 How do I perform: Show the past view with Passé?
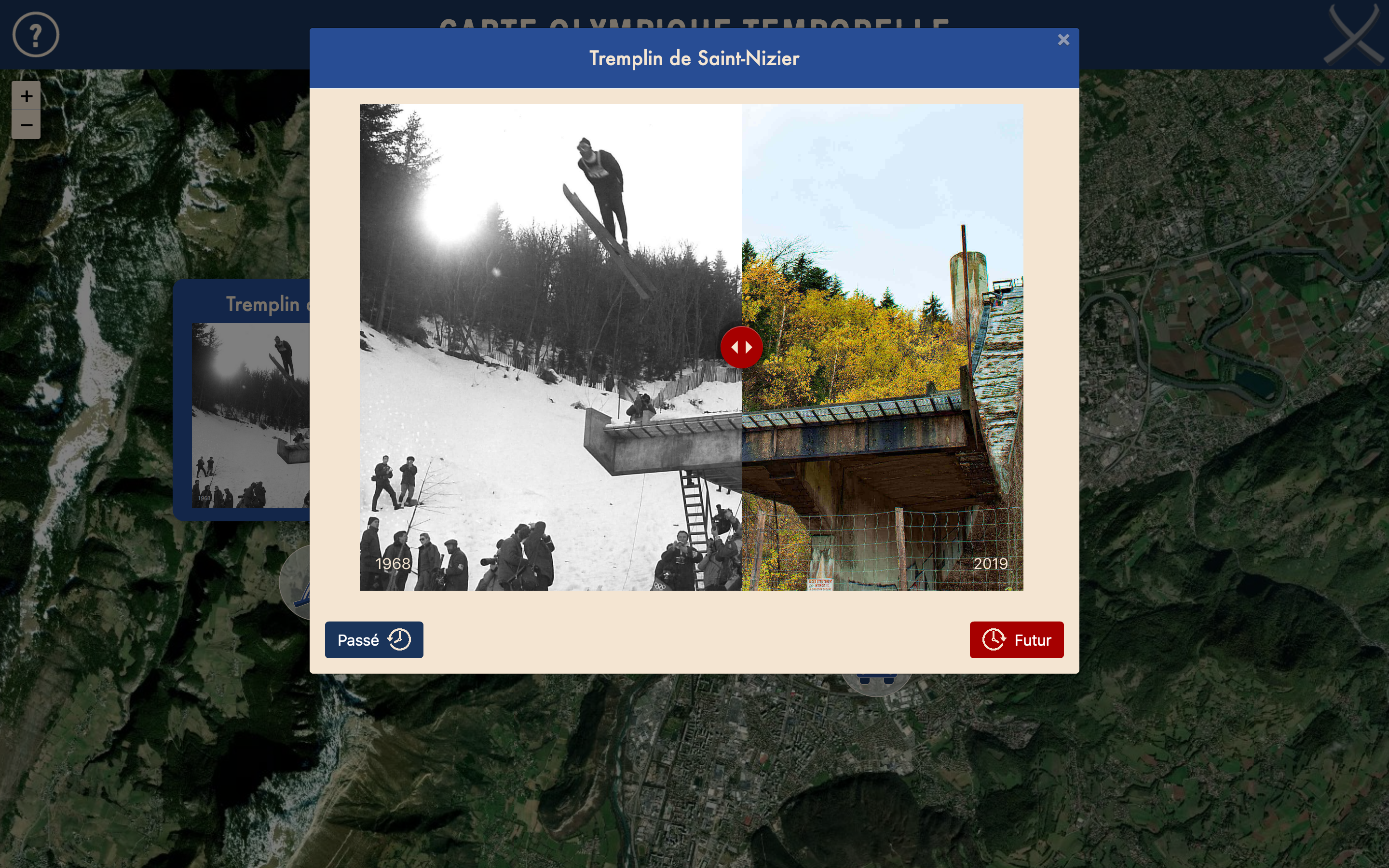tap(374, 639)
